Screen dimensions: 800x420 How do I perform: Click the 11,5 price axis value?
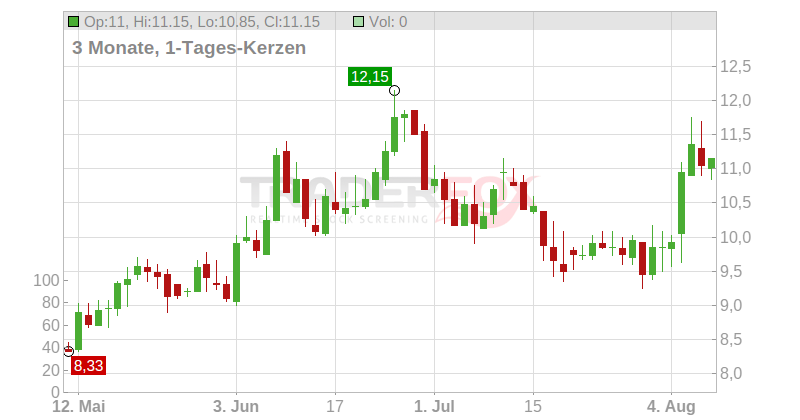pos(735,135)
